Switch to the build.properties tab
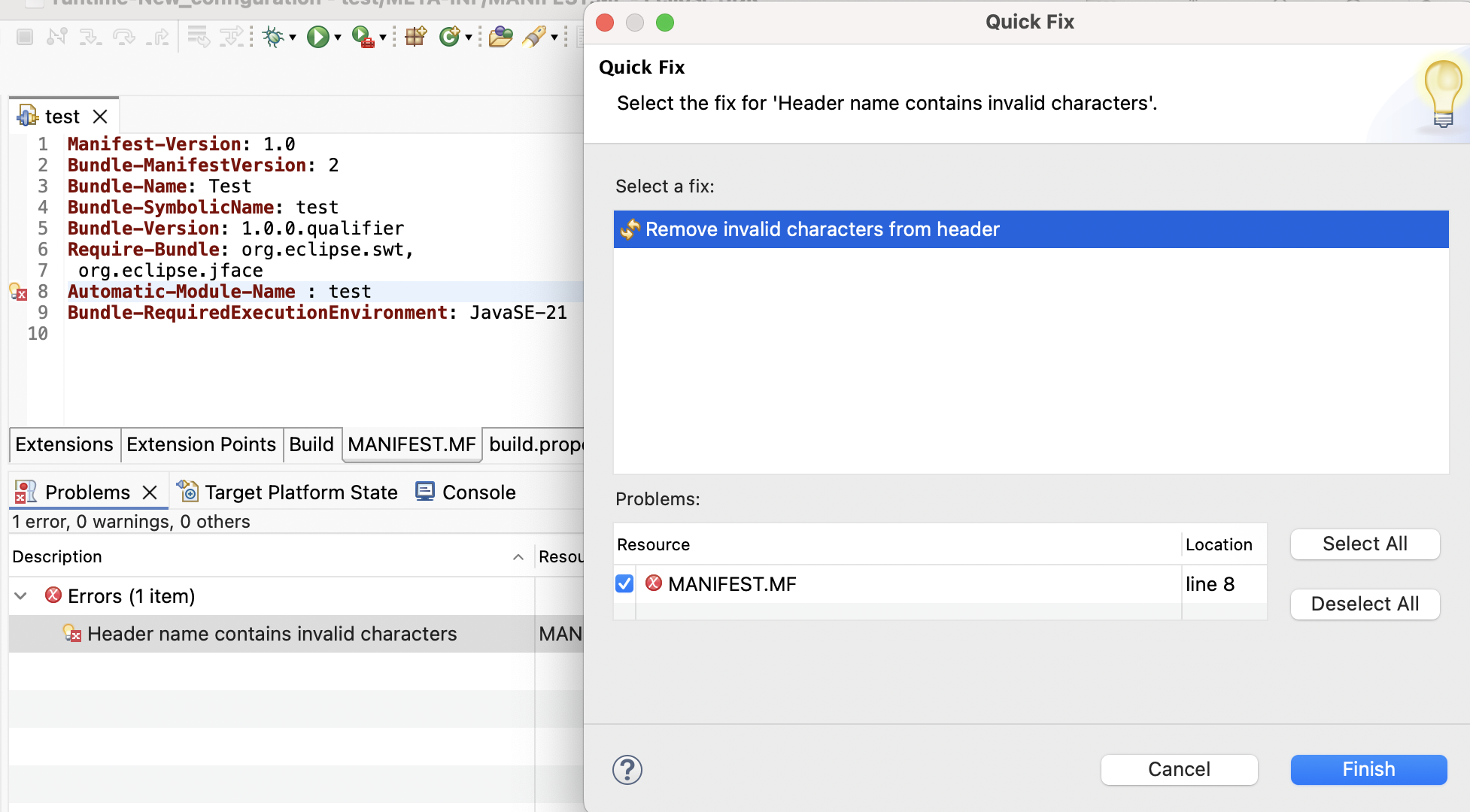1470x812 pixels. tap(534, 444)
